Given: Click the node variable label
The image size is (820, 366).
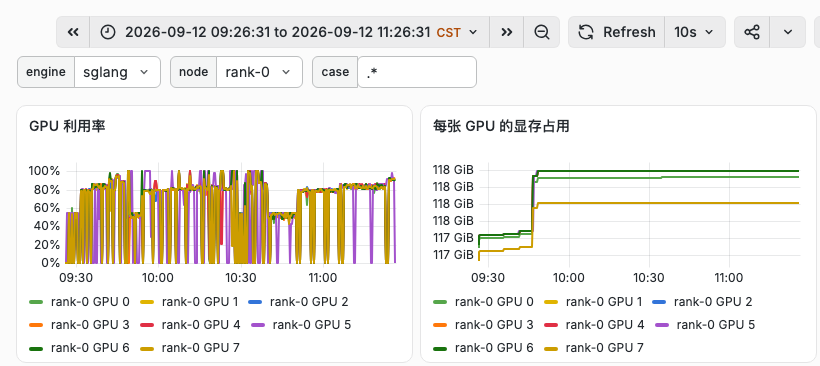Looking at the screenshot, I should tap(193, 72).
